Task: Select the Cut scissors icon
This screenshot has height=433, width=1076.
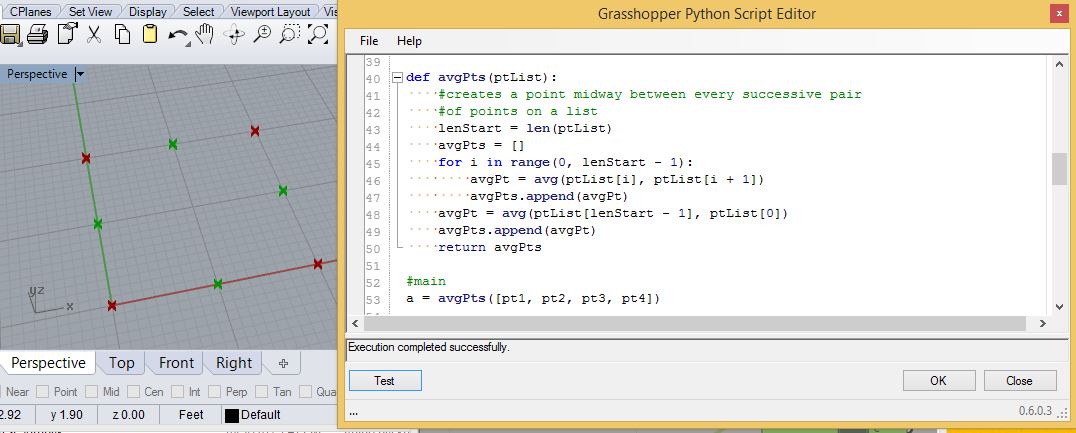Action: [x=94, y=34]
